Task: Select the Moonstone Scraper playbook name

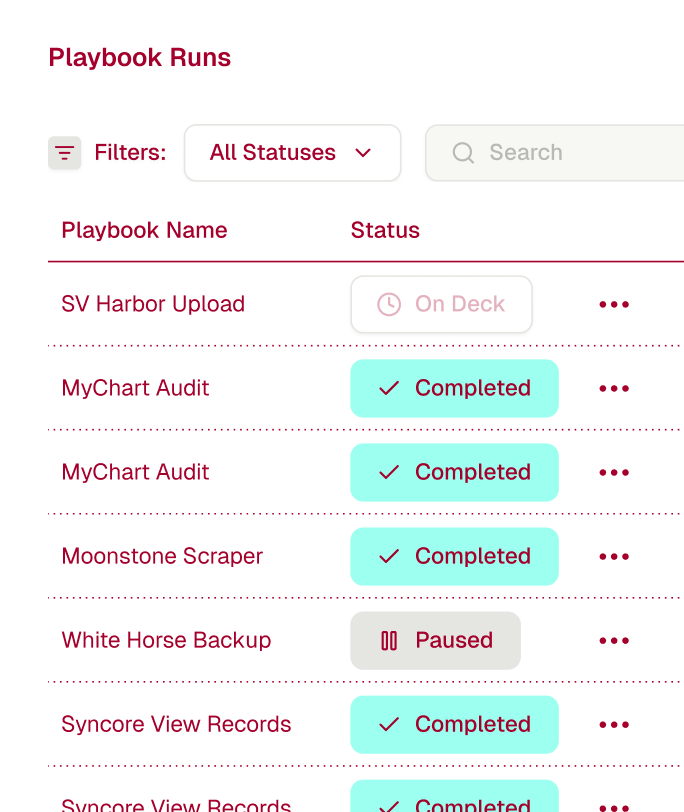Action: pyautogui.click(x=162, y=556)
